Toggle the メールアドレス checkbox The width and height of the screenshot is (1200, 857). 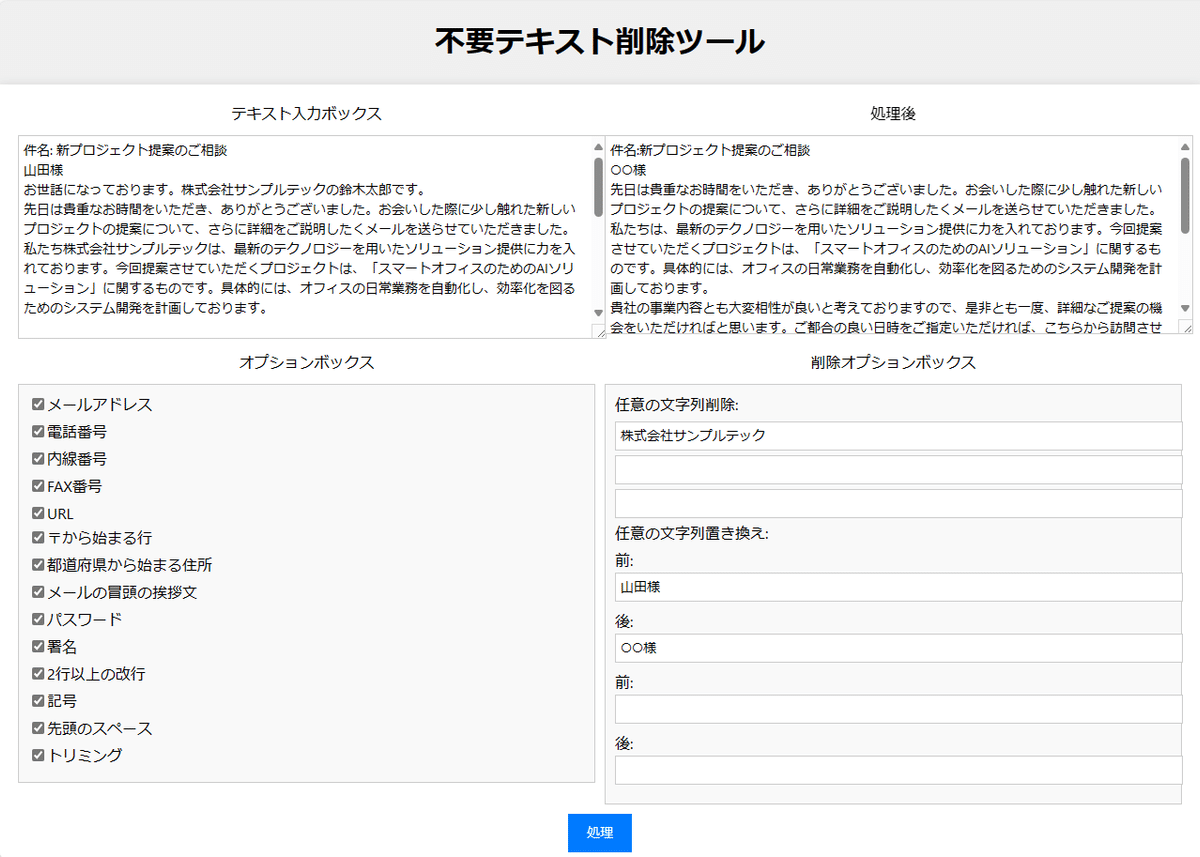38,404
